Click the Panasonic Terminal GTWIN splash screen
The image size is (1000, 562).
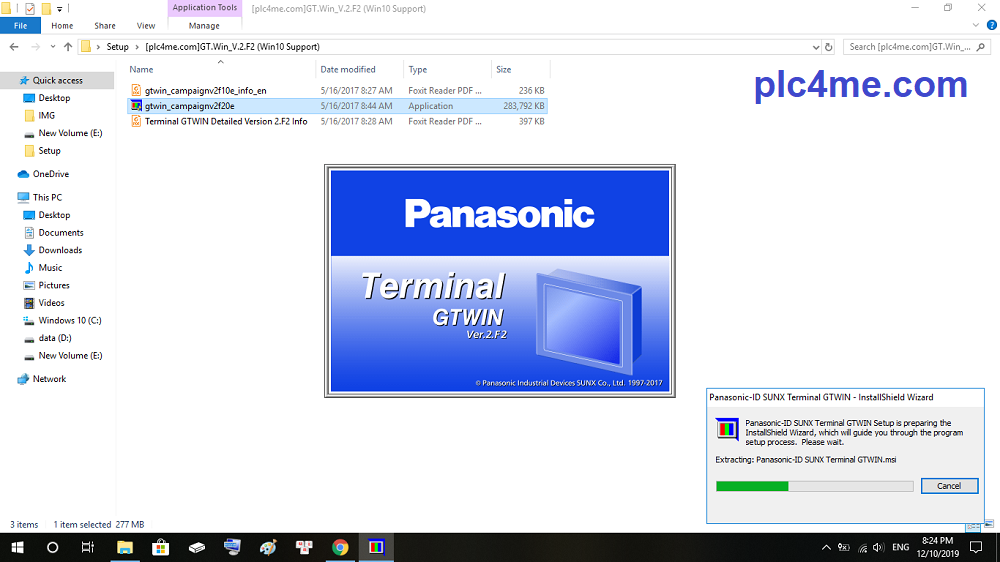pyautogui.click(x=499, y=281)
